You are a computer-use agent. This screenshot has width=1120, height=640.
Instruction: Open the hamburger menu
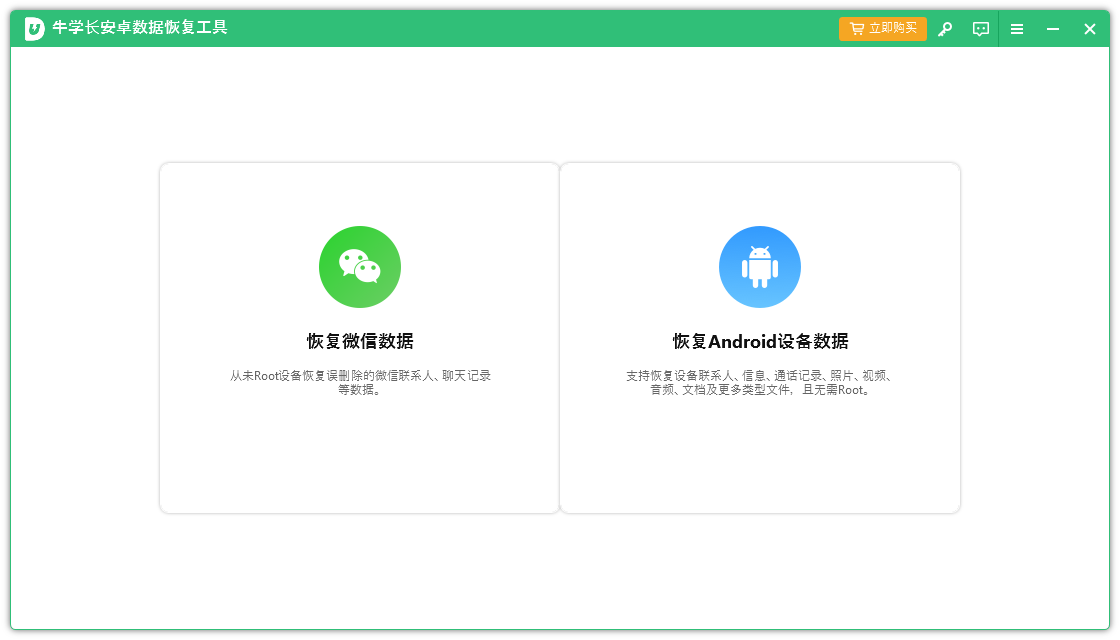tap(1017, 29)
